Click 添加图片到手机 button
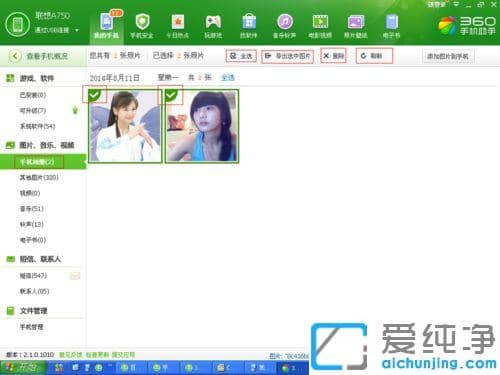Viewport: 500px width, 375px height. pos(448,56)
